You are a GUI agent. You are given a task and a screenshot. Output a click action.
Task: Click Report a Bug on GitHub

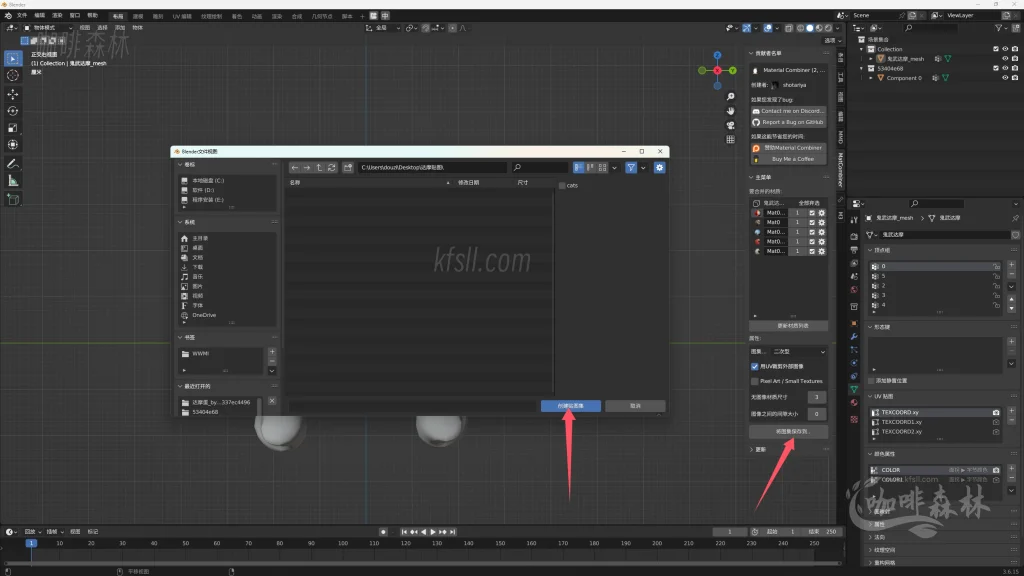pyautogui.click(x=789, y=122)
